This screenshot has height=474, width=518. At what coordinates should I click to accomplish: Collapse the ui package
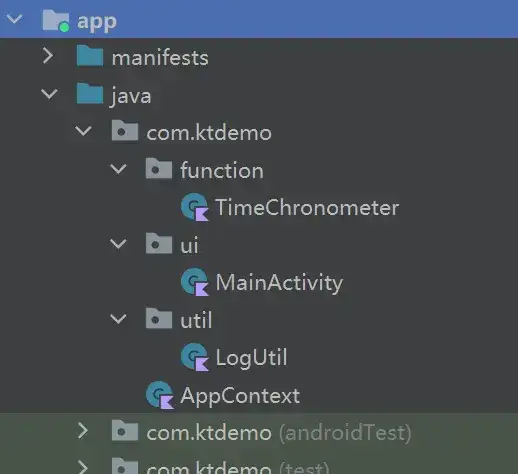pos(118,244)
